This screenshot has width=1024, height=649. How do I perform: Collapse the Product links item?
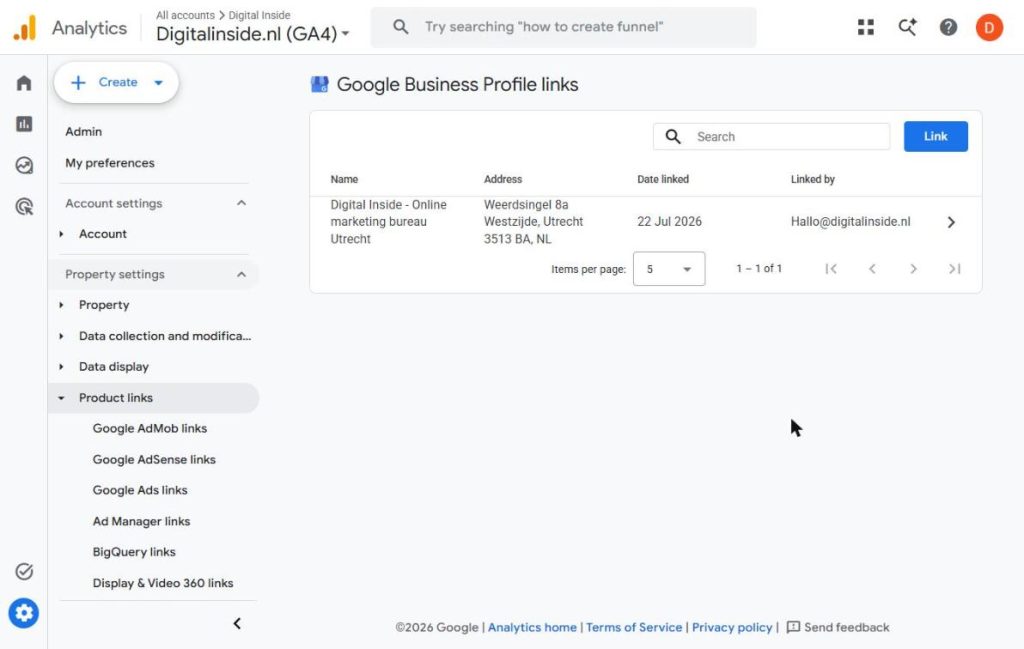click(61, 398)
